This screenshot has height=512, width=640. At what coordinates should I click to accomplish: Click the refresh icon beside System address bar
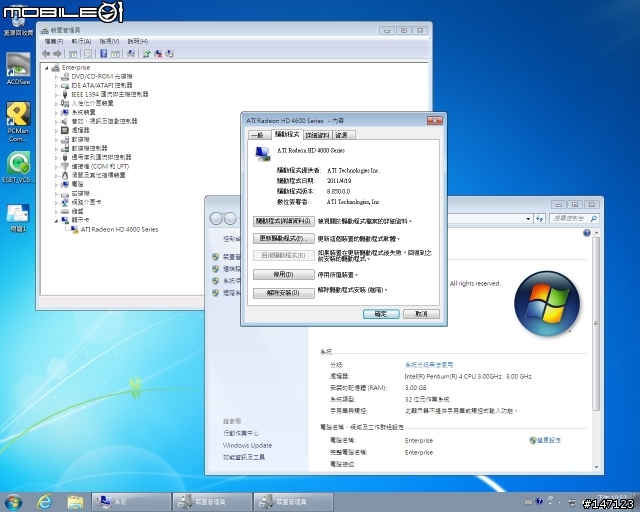pos(540,218)
